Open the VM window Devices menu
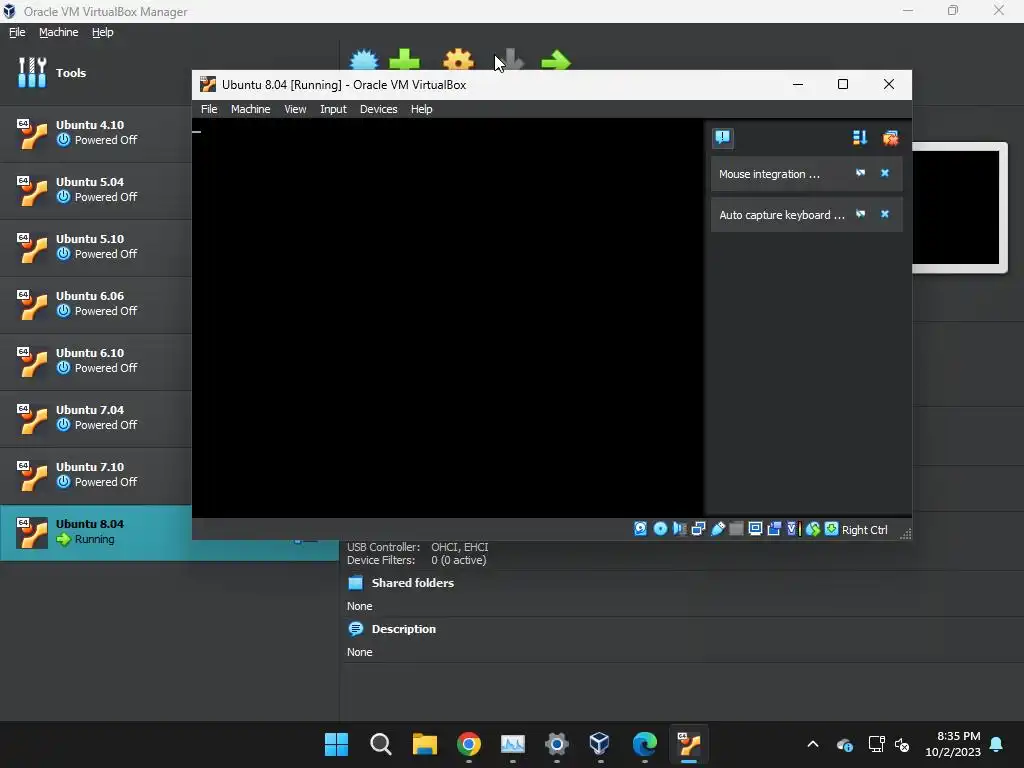The height and width of the screenshot is (768, 1024). [378, 109]
